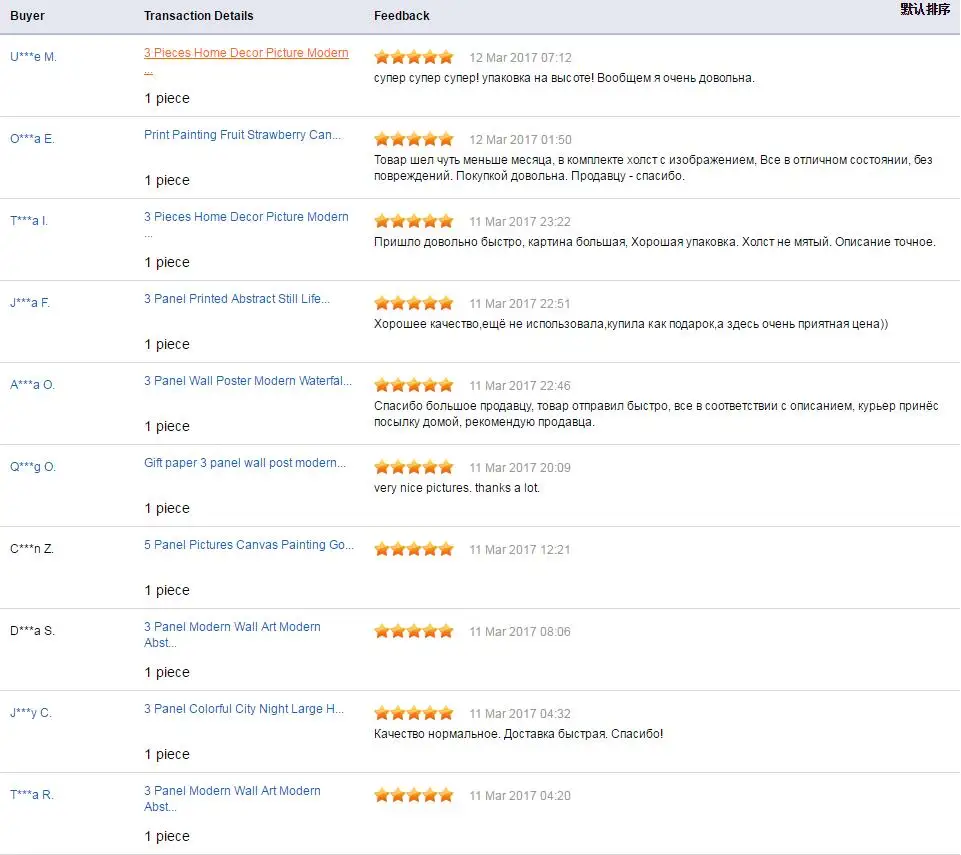Click '1 piece' in C***n Z. row

(x=167, y=590)
